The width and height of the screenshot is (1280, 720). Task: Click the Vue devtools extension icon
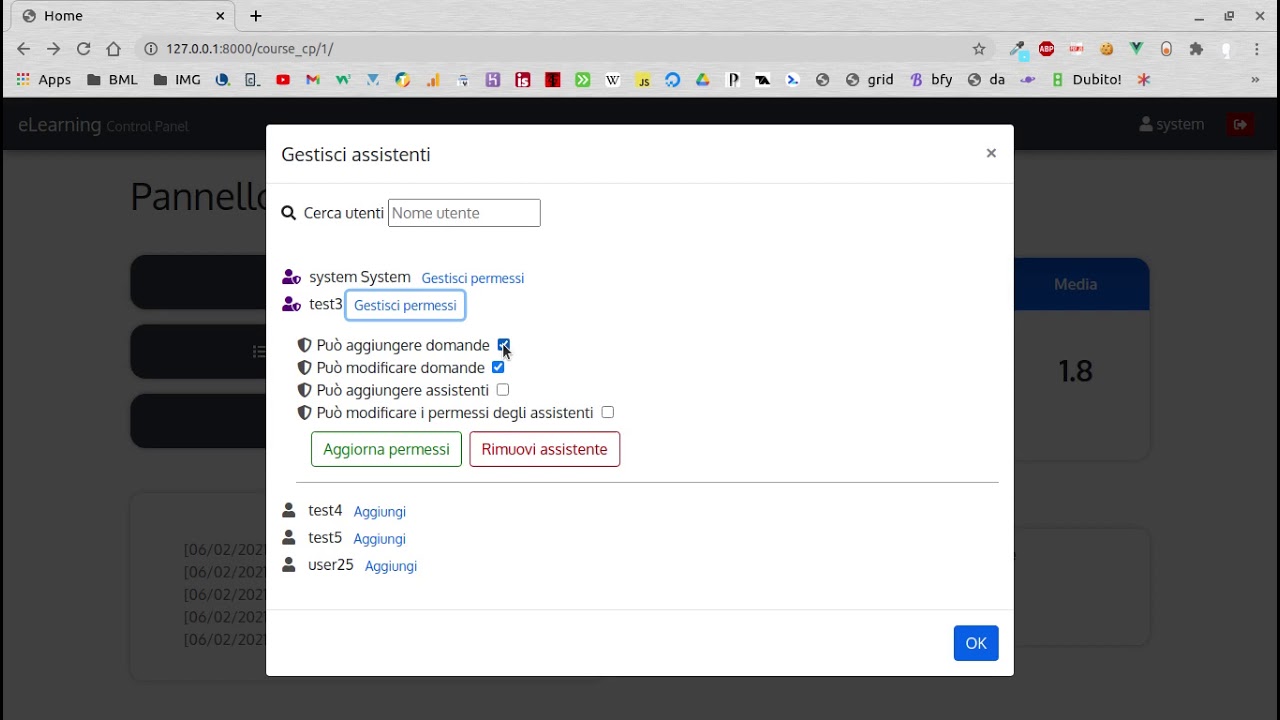(1136, 49)
